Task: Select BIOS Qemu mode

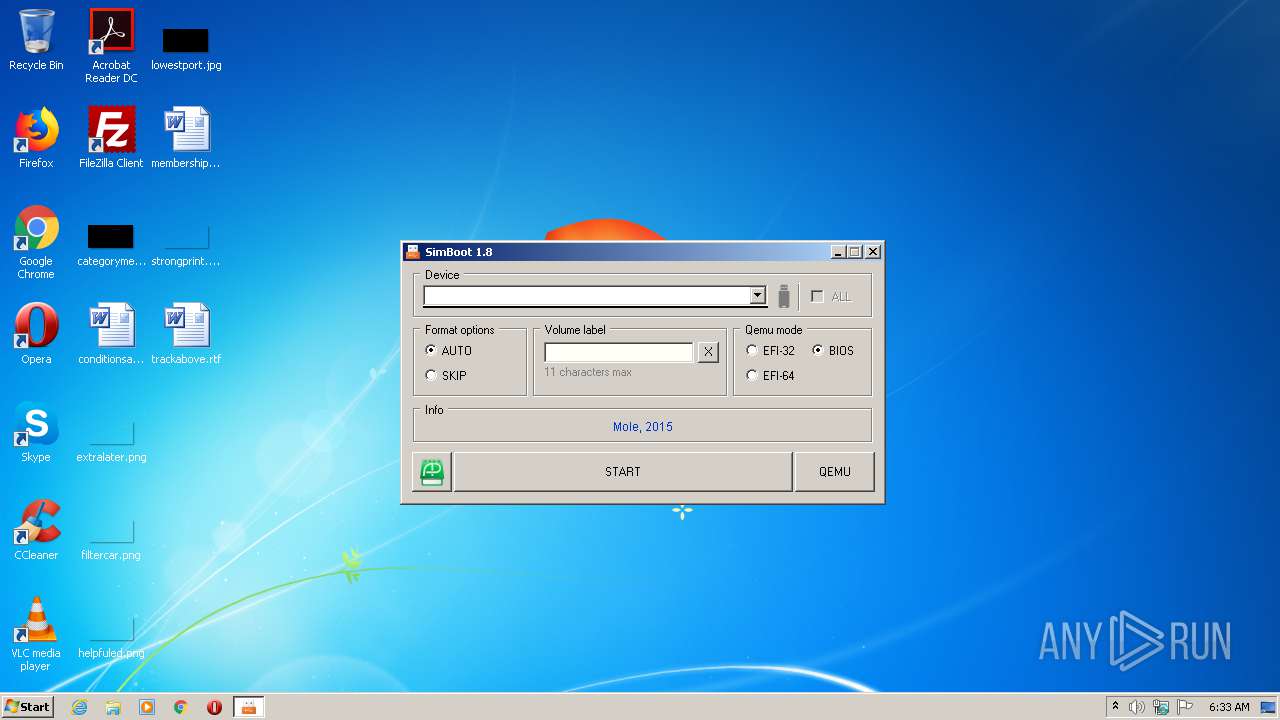Action: click(833, 351)
